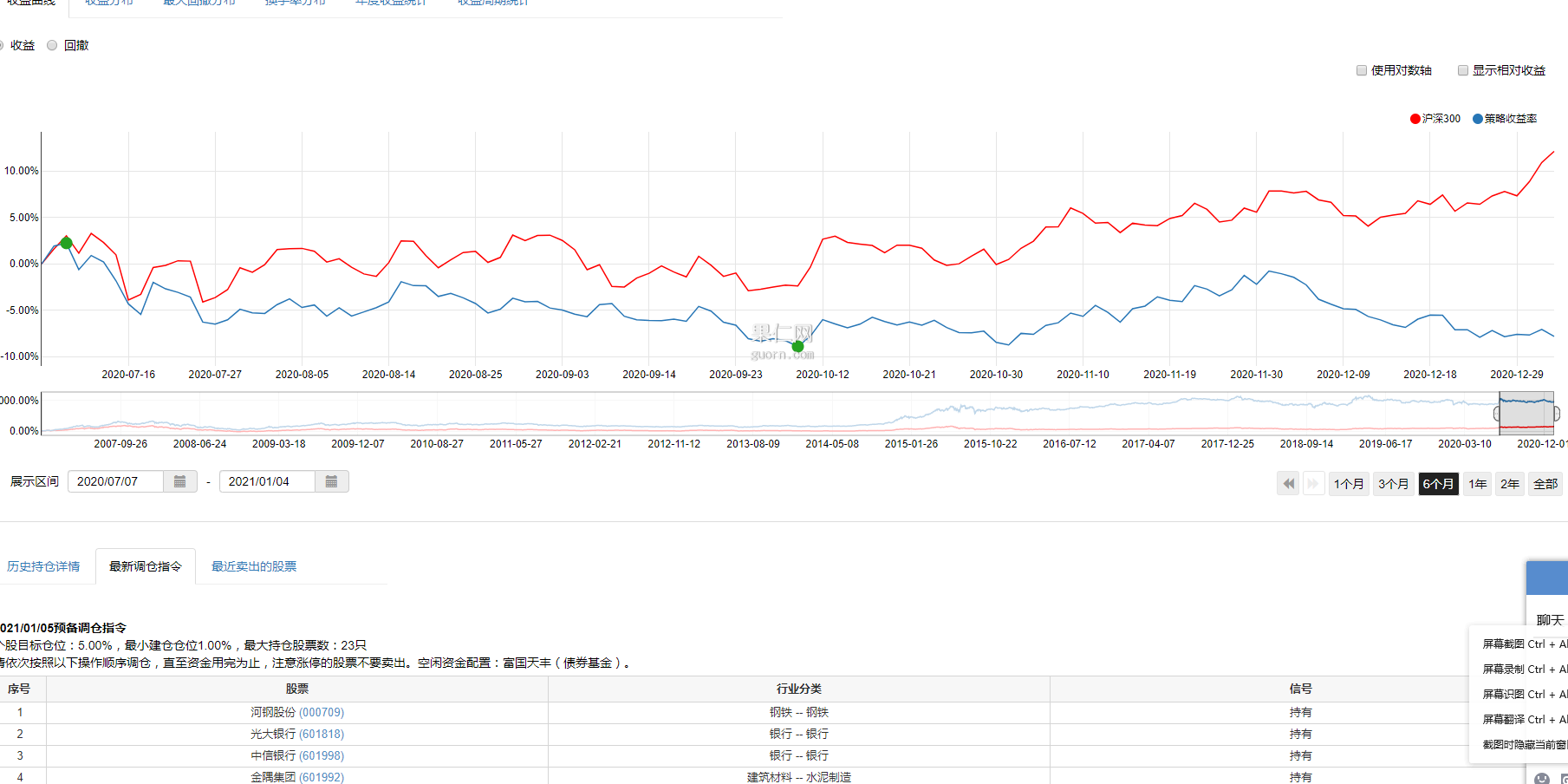Click the 聊天 chat panel label

click(x=1550, y=620)
